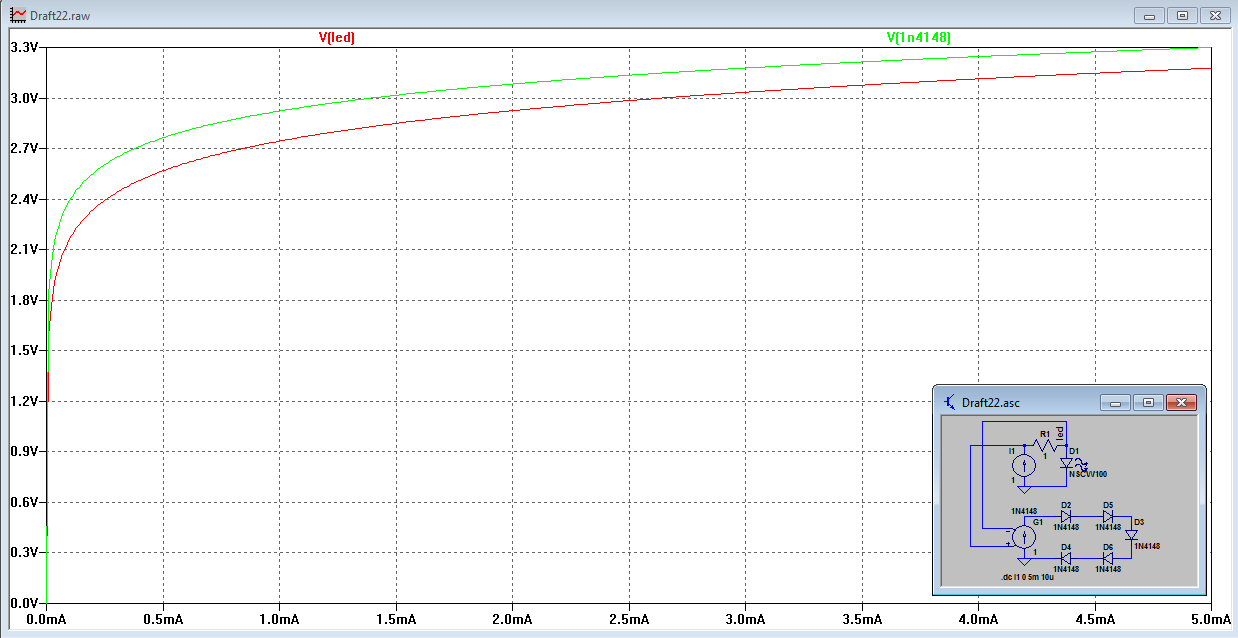The height and width of the screenshot is (638, 1238).
Task: Click the 4.5mA horizontal axis label
Action: coord(1095,620)
